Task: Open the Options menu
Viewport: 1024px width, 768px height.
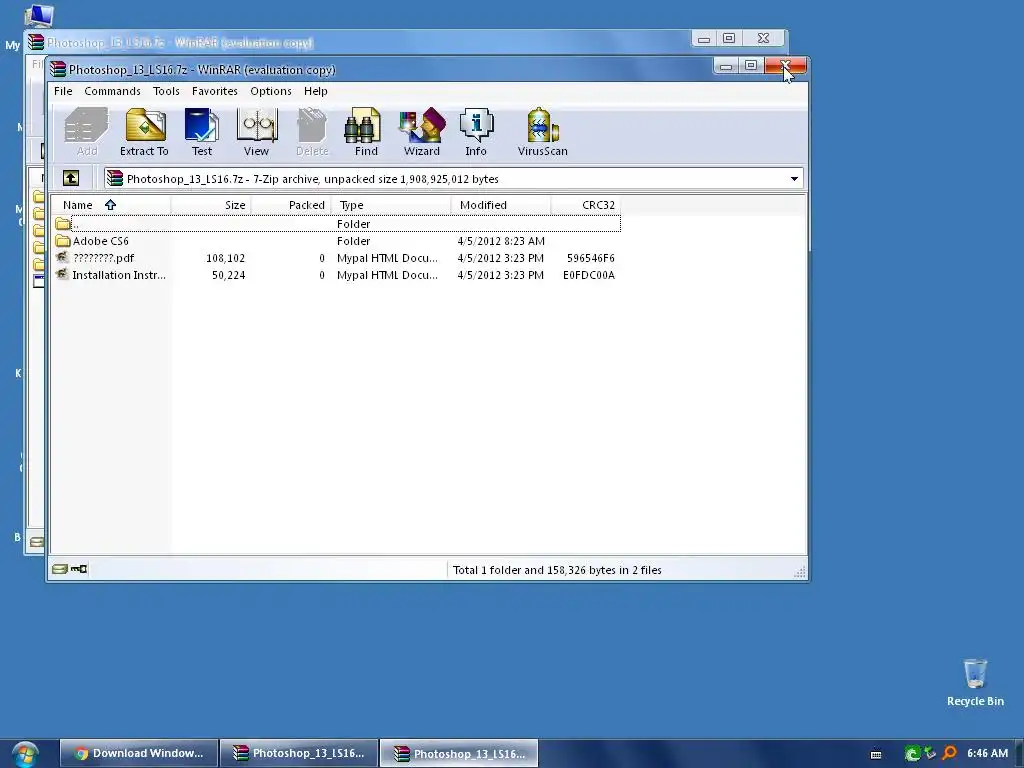Action: click(270, 91)
